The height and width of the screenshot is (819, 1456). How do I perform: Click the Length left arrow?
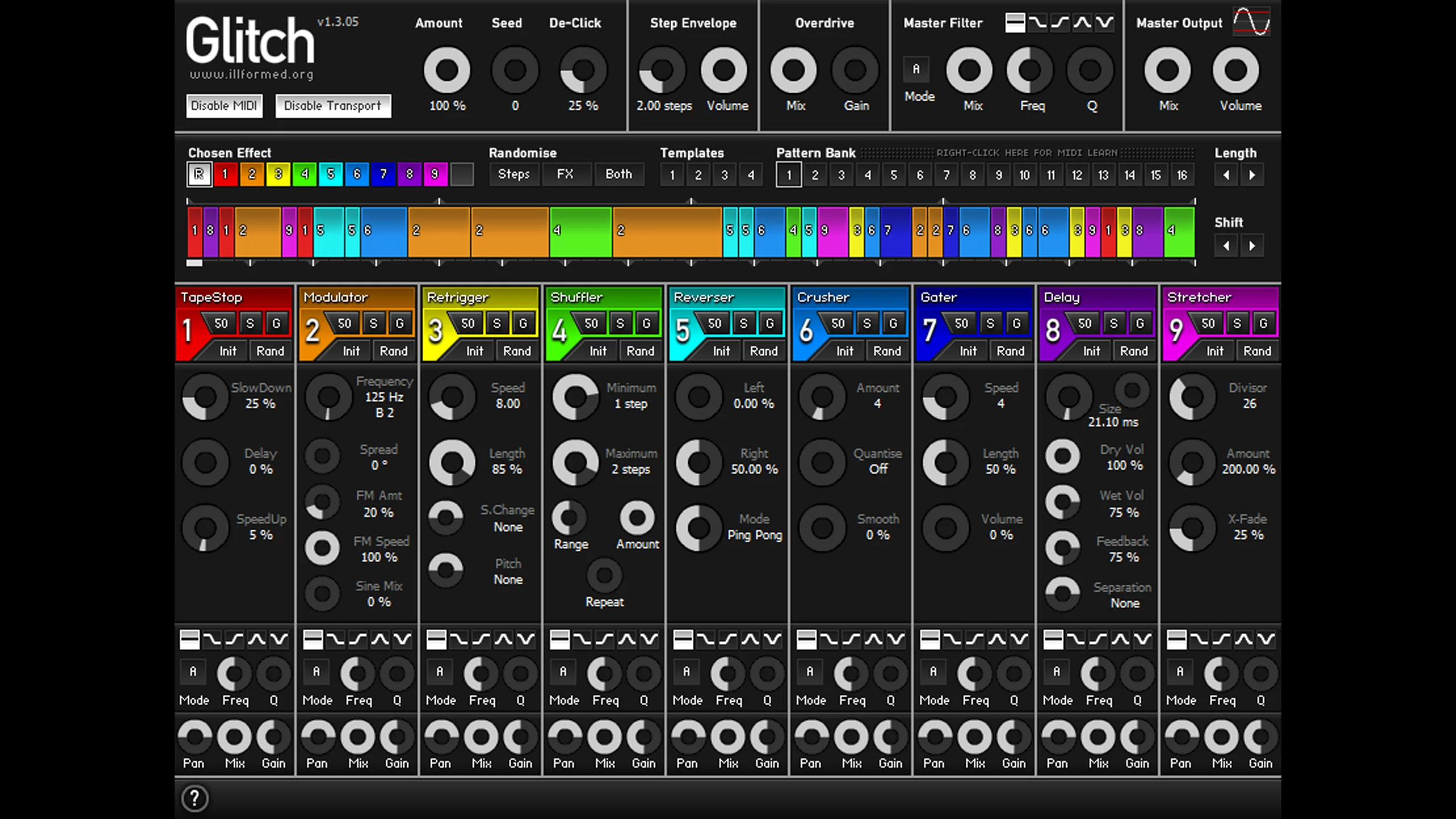tap(1226, 175)
